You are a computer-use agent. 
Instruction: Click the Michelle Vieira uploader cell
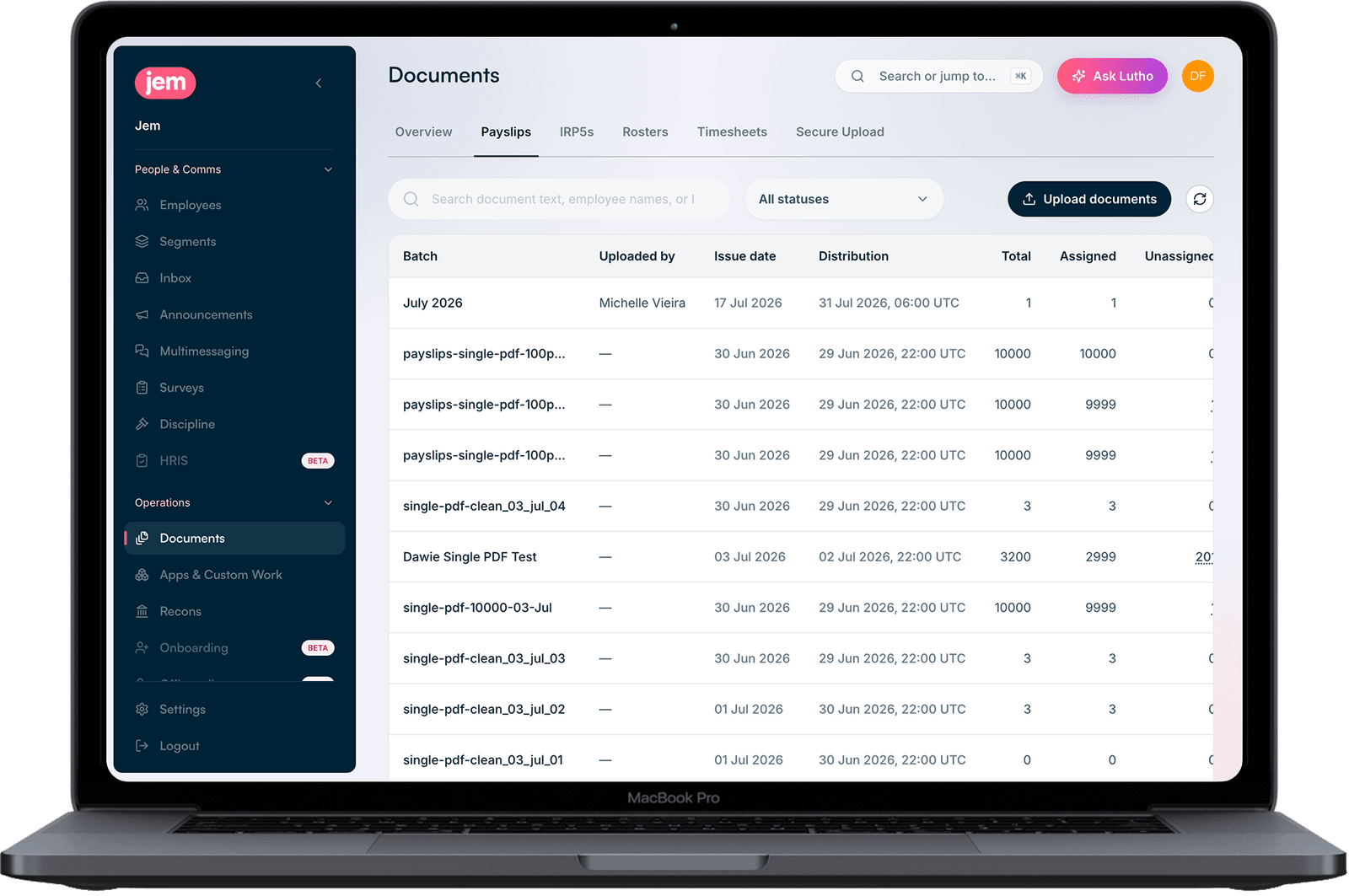coord(642,303)
